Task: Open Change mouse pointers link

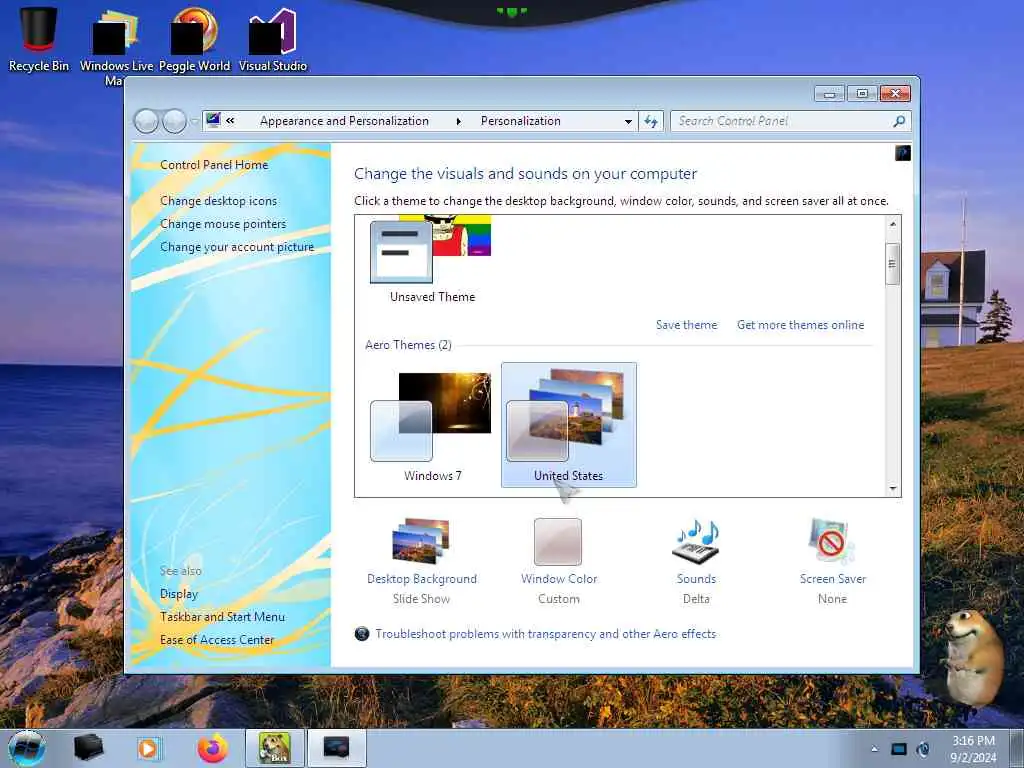Action: pos(223,224)
